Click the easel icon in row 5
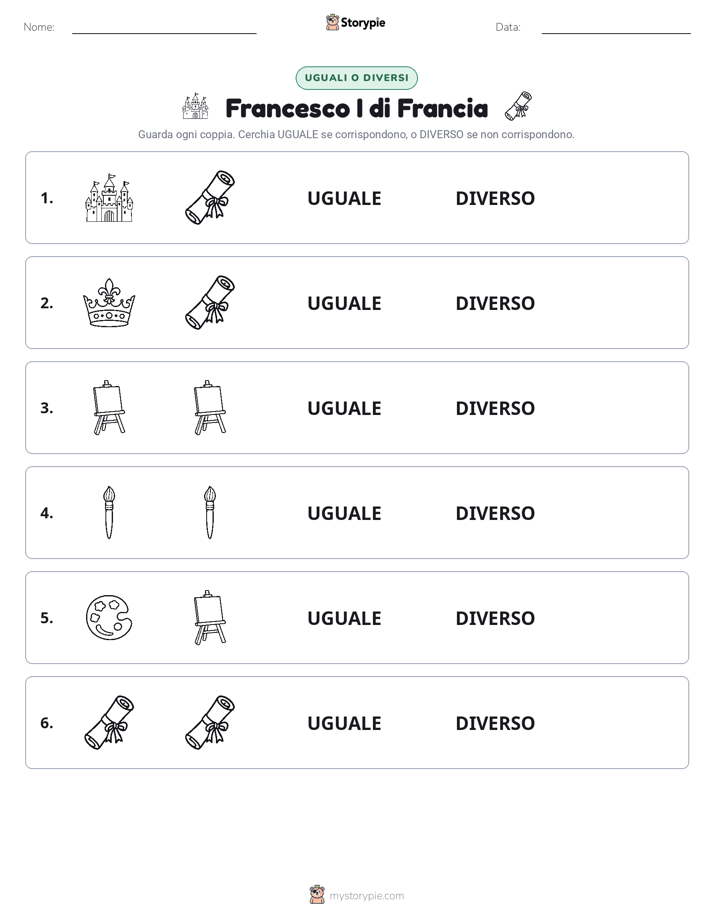This screenshot has width=714, height=924. point(210,618)
